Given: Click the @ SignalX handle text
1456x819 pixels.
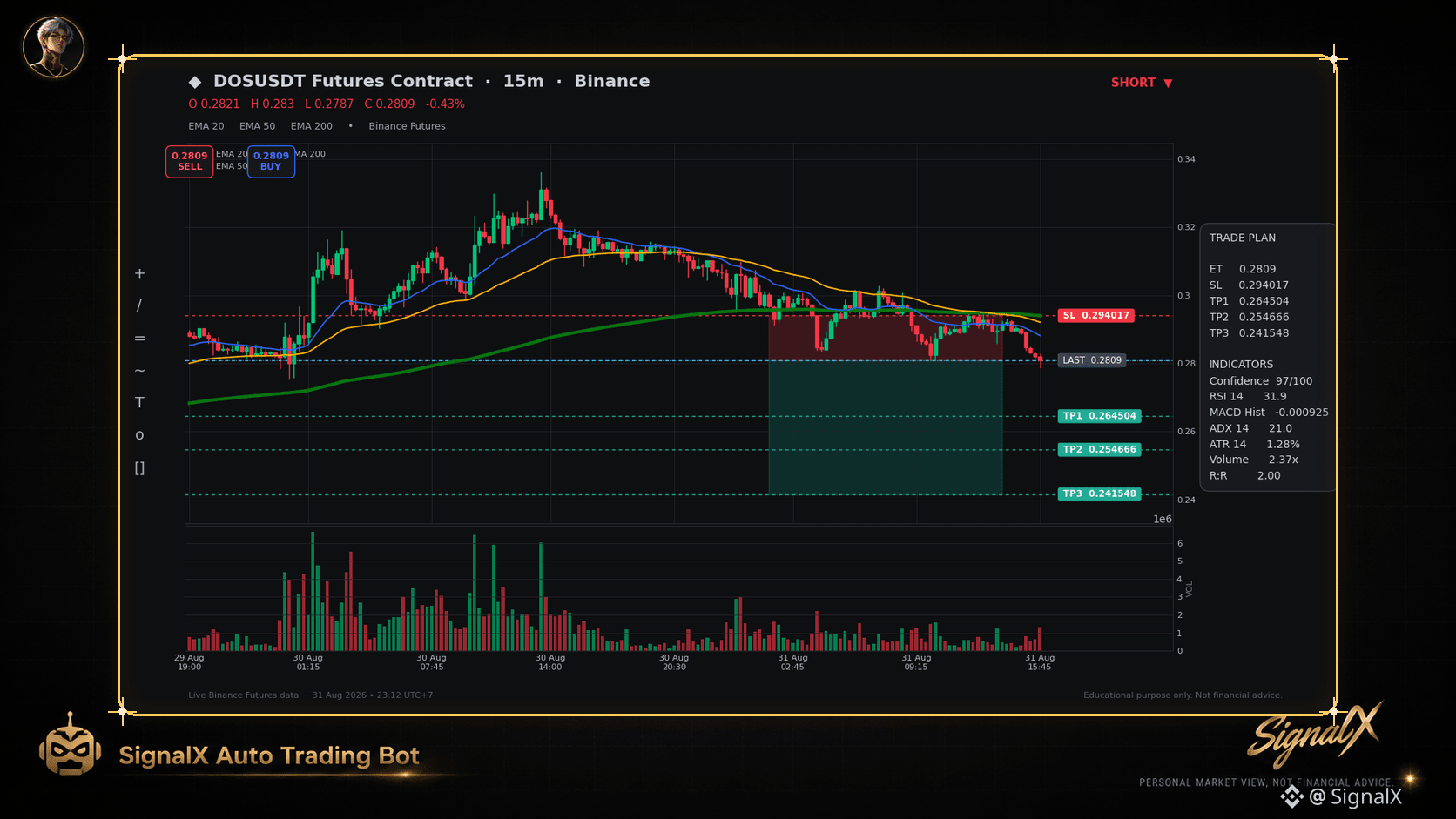Looking at the screenshot, I should click(x=1356, y=796).
